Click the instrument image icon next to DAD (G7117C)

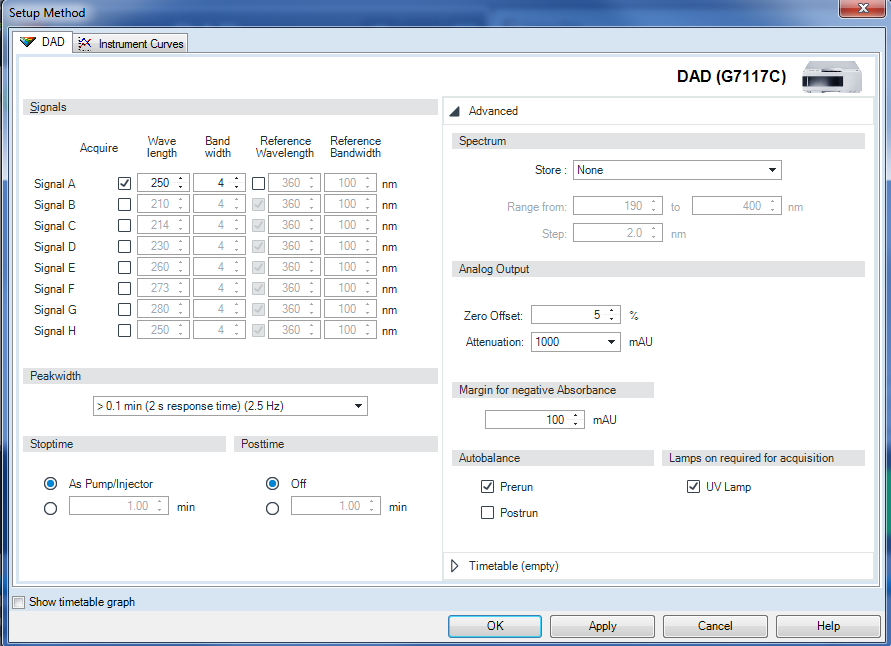tap(830, 77)
